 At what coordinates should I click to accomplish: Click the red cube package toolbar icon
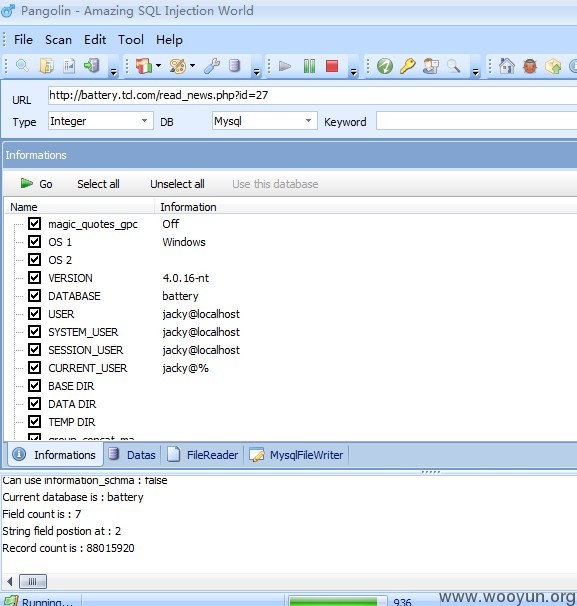[144, 66]
